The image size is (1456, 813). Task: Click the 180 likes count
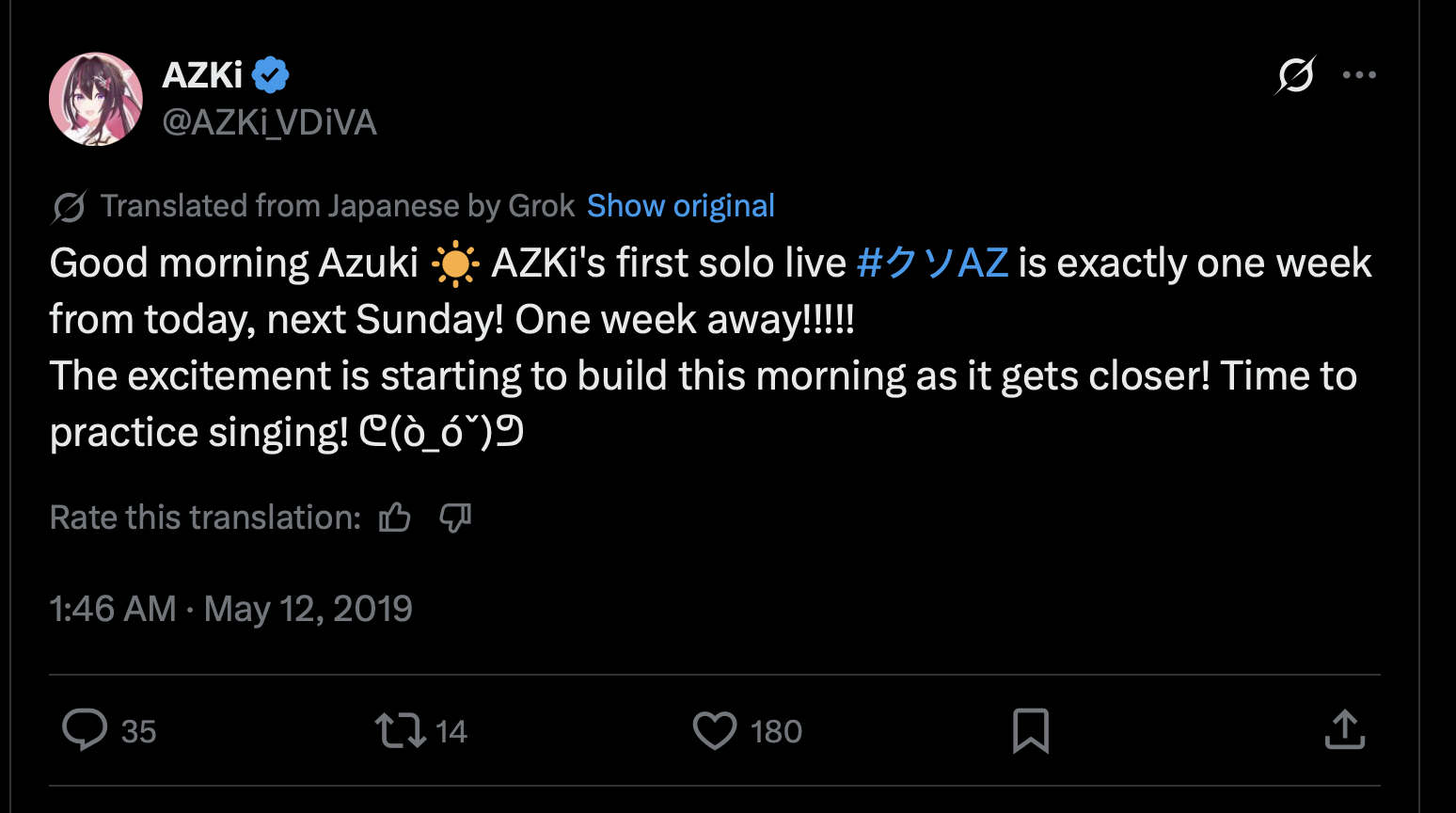click(776, 732)
